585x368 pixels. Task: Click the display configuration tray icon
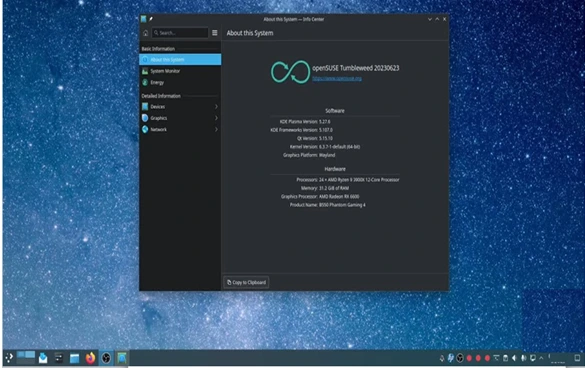pos(533,358)
